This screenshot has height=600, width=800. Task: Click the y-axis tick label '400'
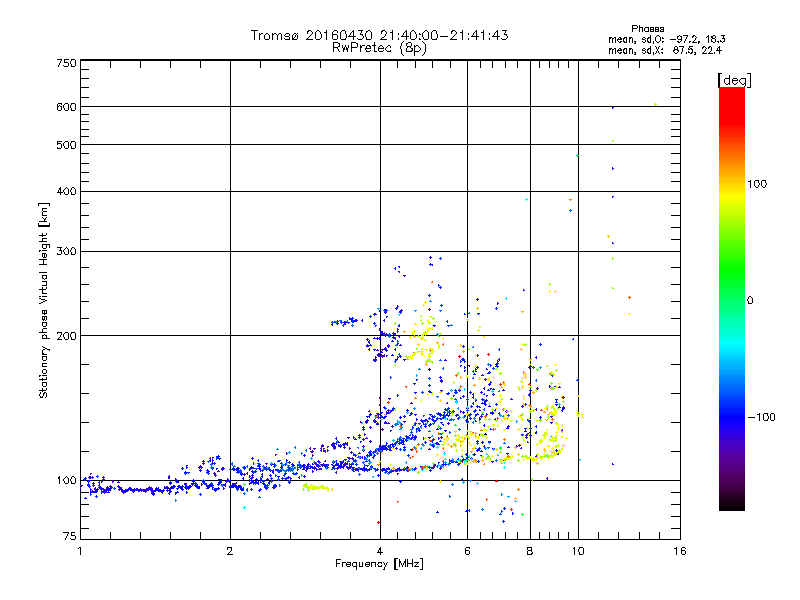pos(66,191)
